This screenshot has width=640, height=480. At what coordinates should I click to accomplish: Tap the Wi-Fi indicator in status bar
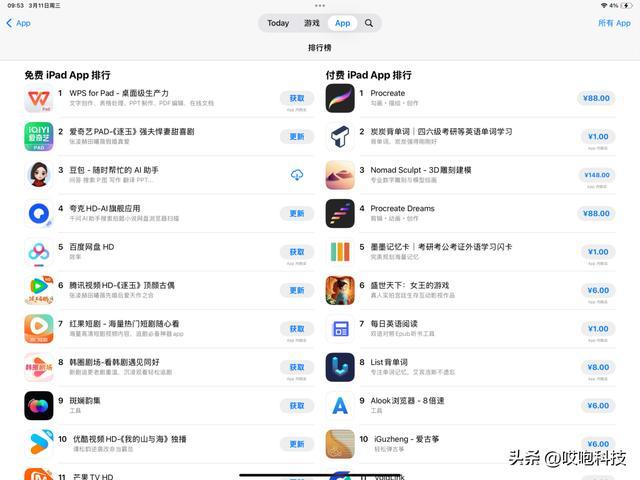[604, 5]
